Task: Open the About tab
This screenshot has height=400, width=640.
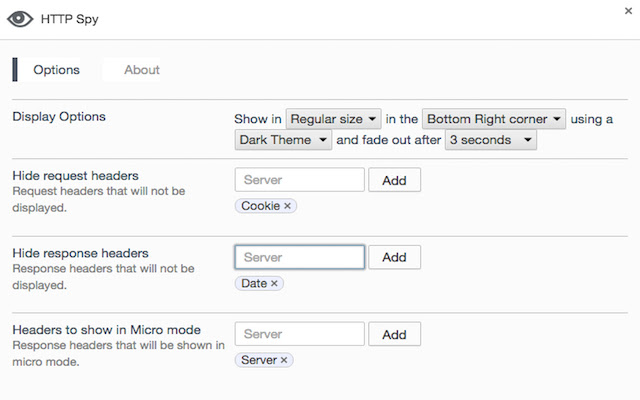Action: (x=142, y=70)
